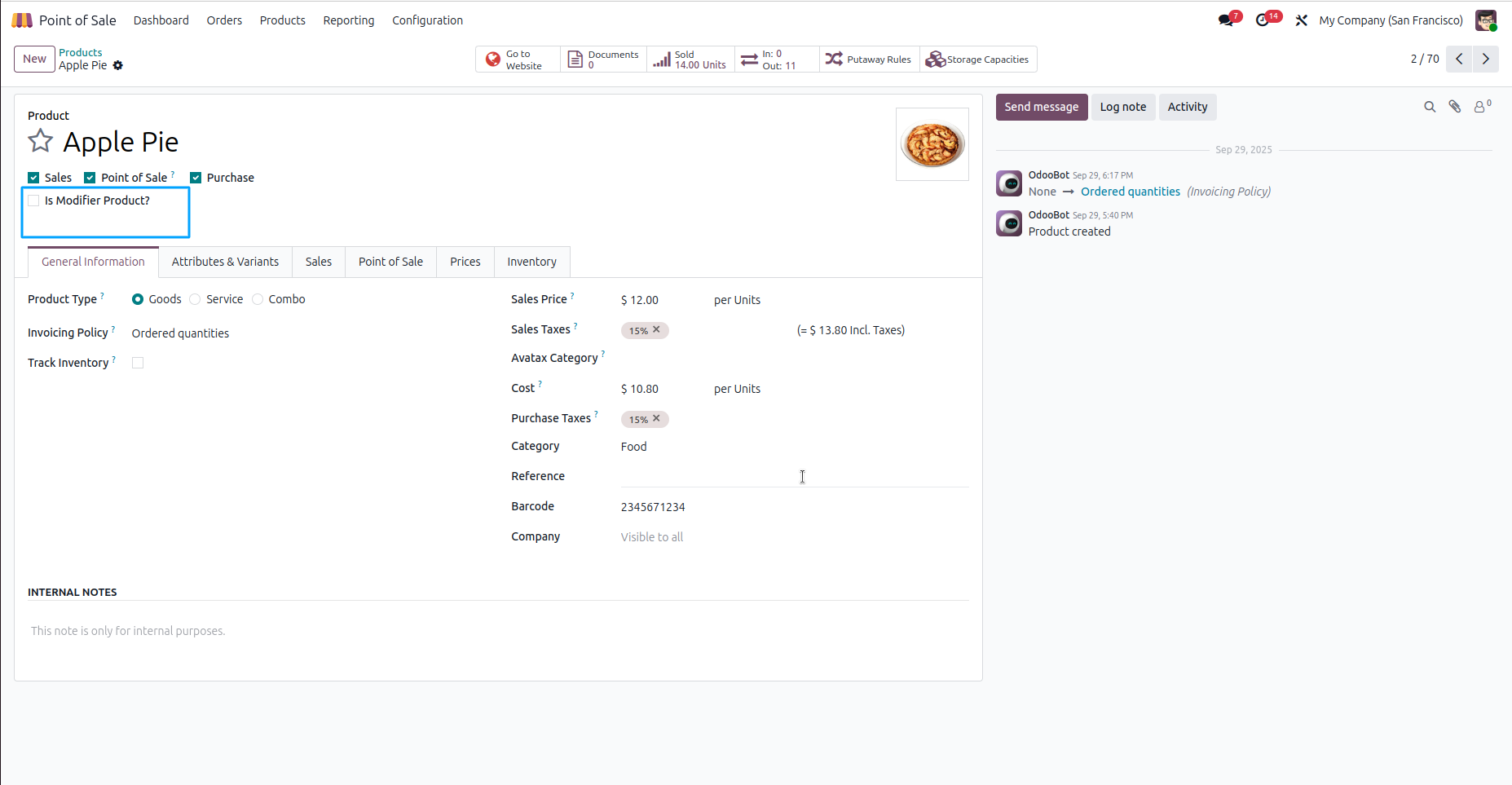This screenshot has height=785, width=1512.
Task: Open the activities clock icon
Action: (x=1263, y=20)
